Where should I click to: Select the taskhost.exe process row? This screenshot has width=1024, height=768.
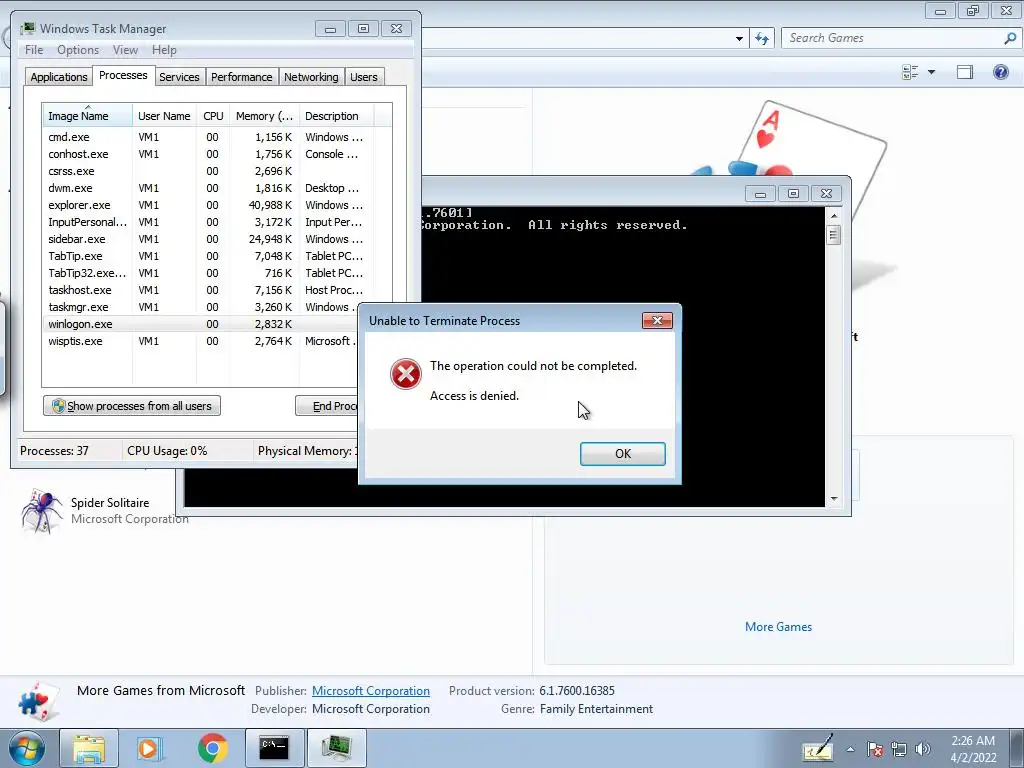[206, 290]
